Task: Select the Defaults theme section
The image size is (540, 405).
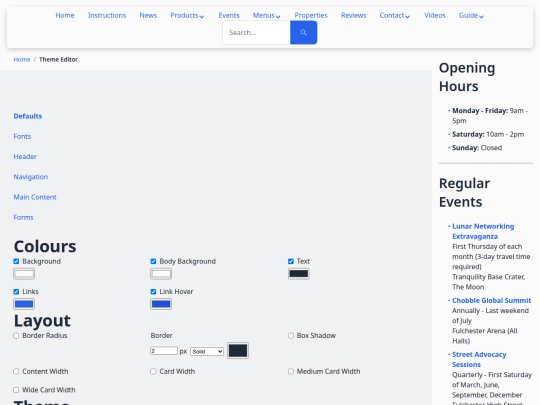Action: 28,116
